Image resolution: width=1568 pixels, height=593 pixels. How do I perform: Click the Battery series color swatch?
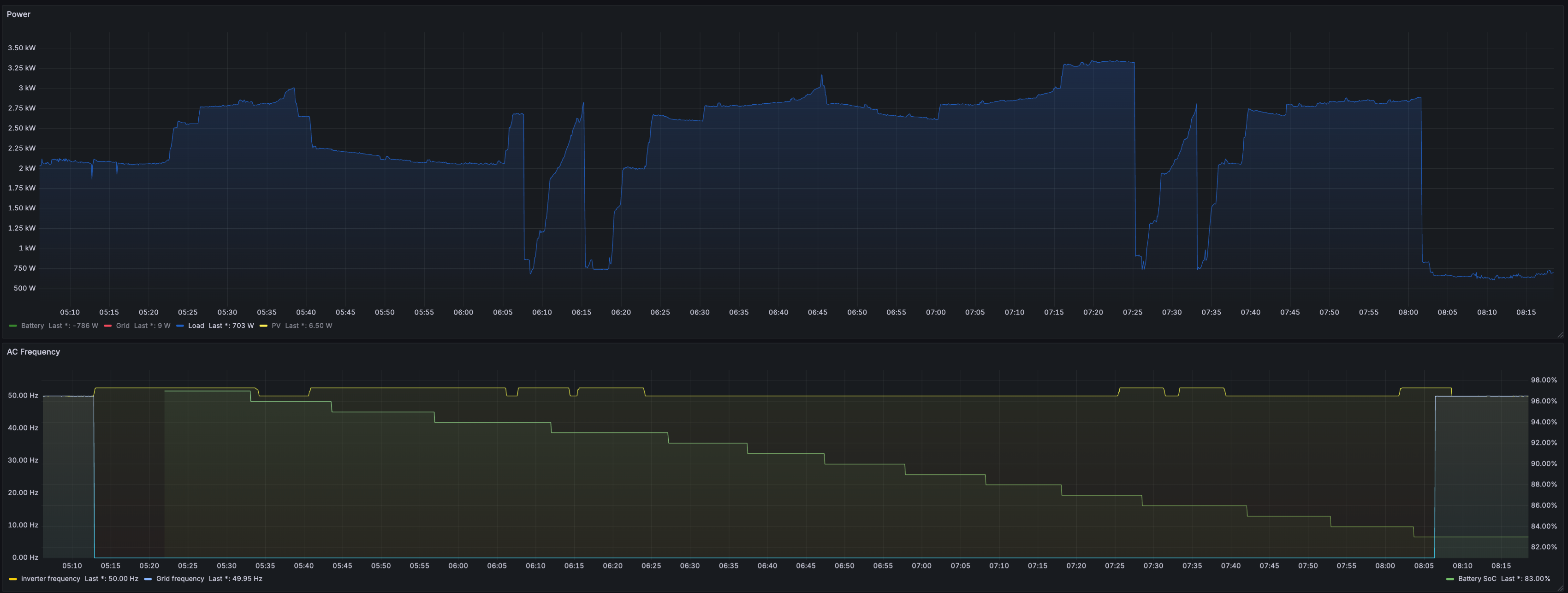pos(13,326)
